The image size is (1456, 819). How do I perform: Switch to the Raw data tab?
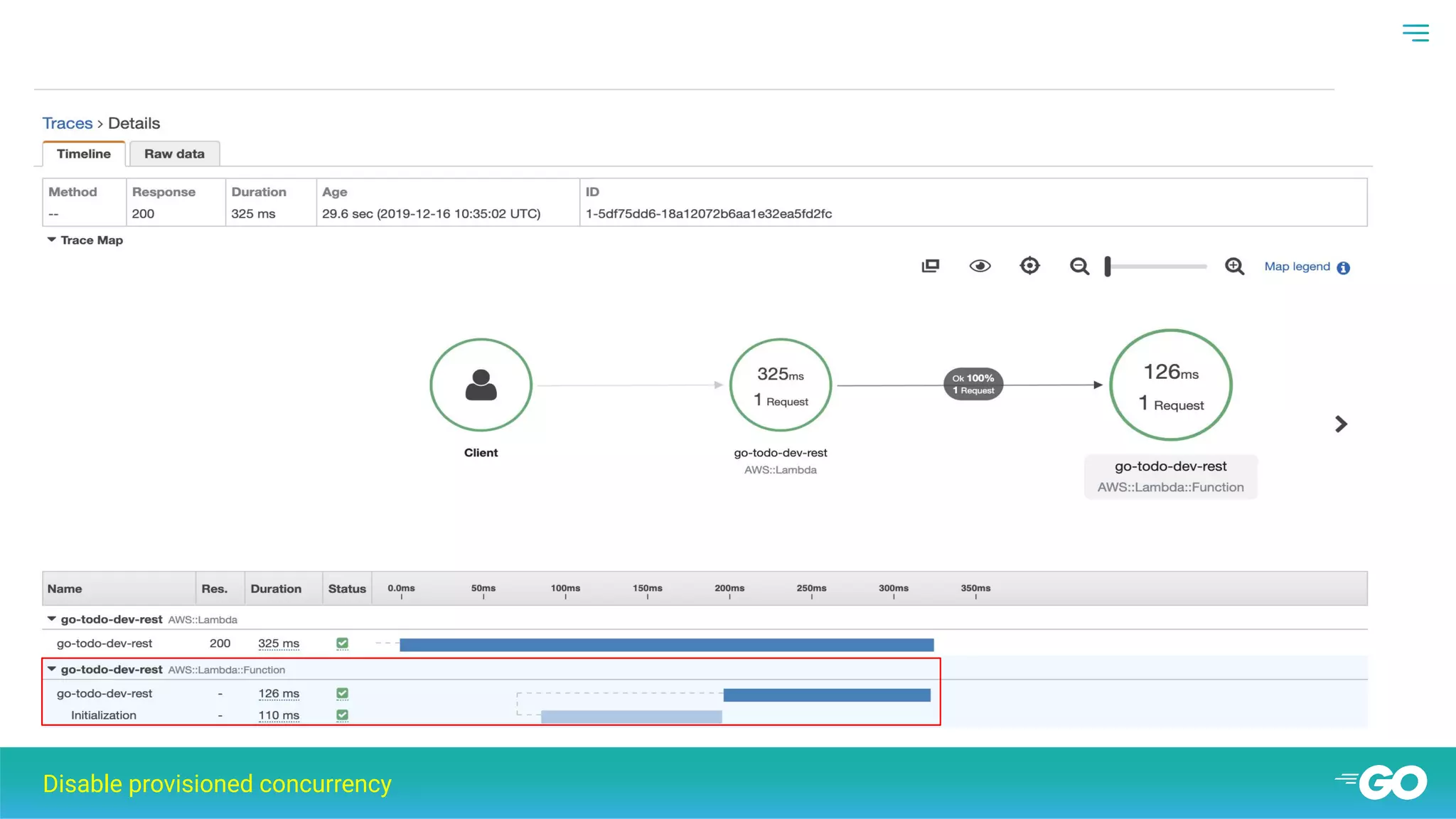[x=174, y=154]
